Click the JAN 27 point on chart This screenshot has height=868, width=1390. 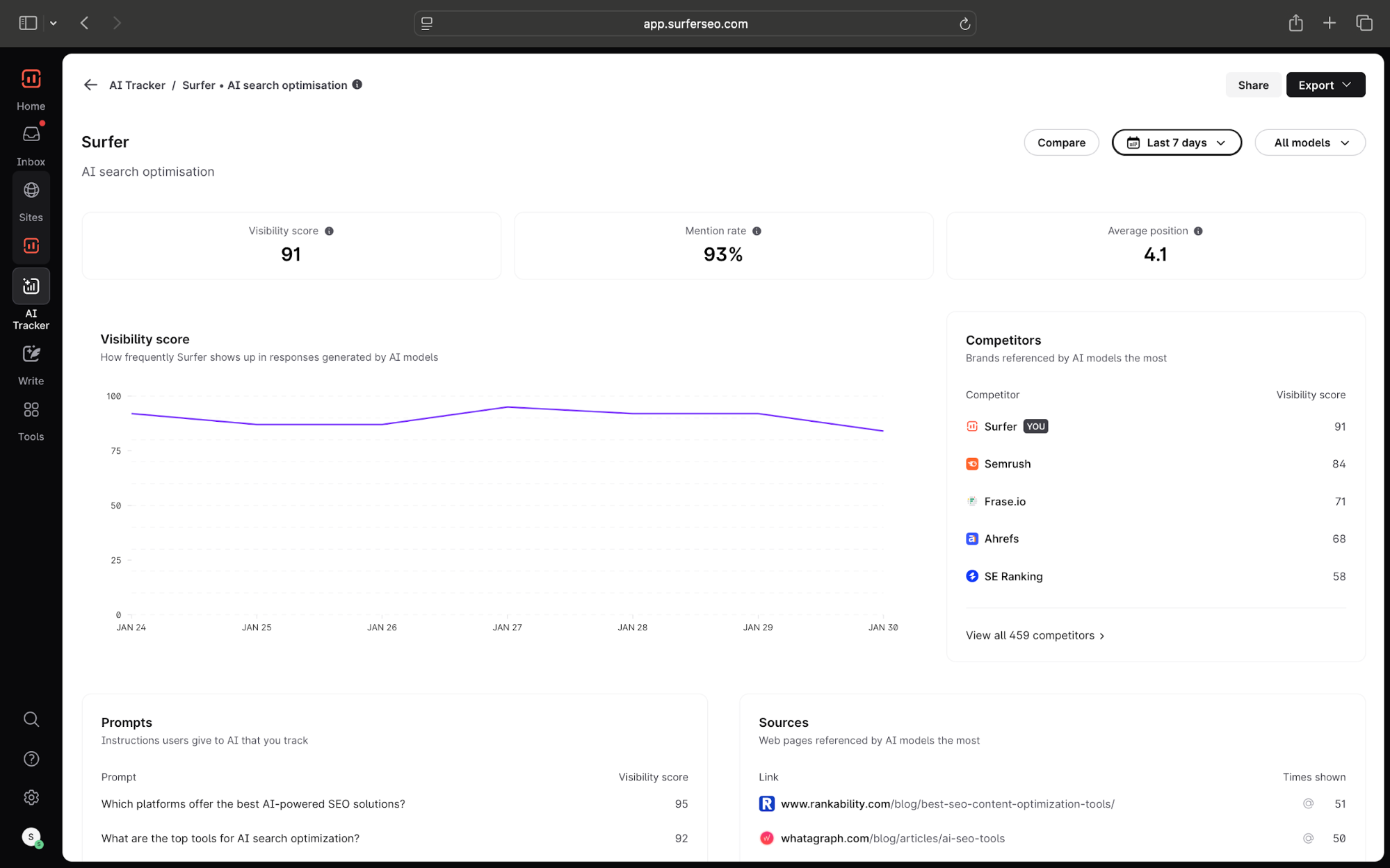pyautogui.click(x=508, y=407)
